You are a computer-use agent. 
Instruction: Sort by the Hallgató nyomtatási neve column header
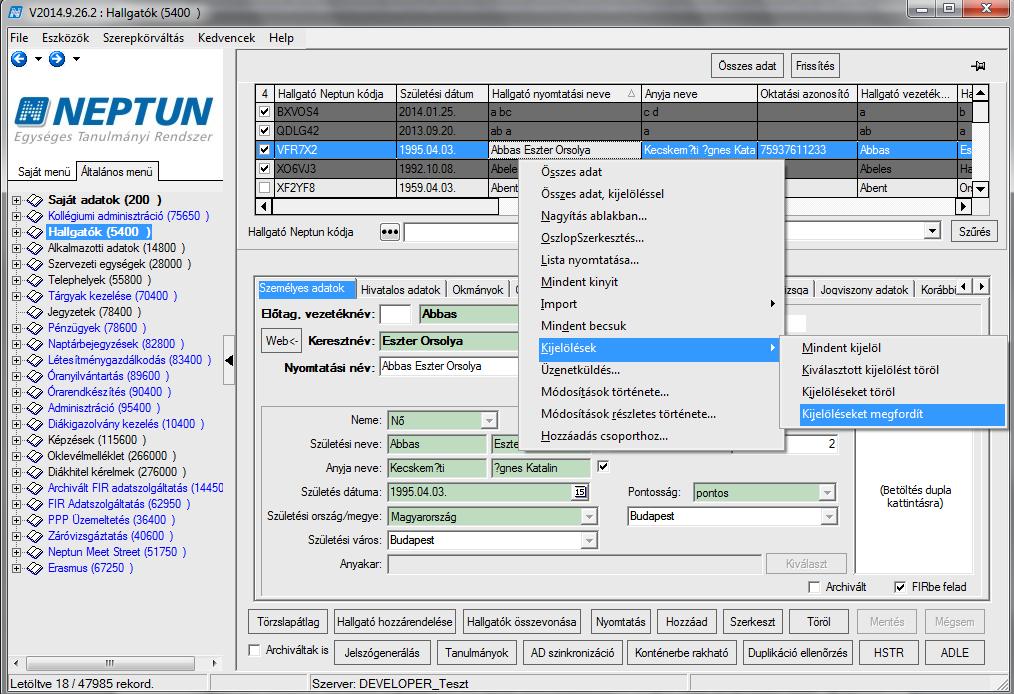[x=564, y=94]
